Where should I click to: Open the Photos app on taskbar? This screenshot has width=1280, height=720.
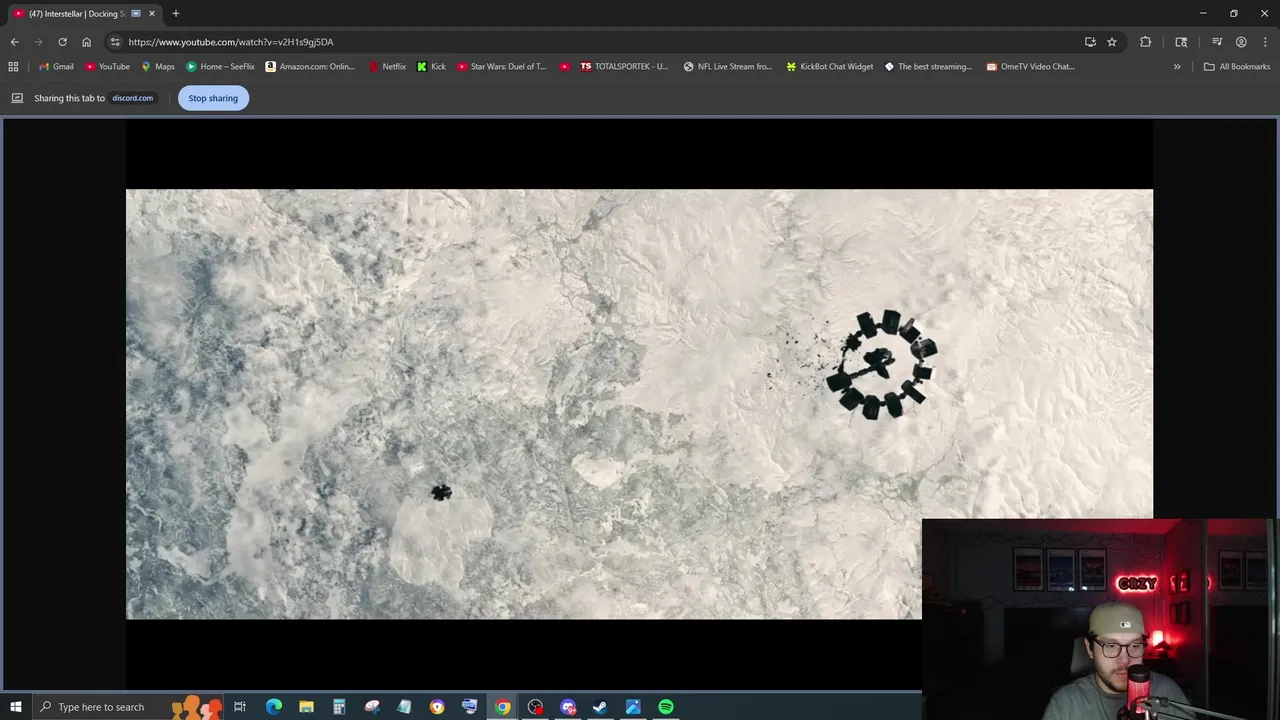tap(633, 707)
